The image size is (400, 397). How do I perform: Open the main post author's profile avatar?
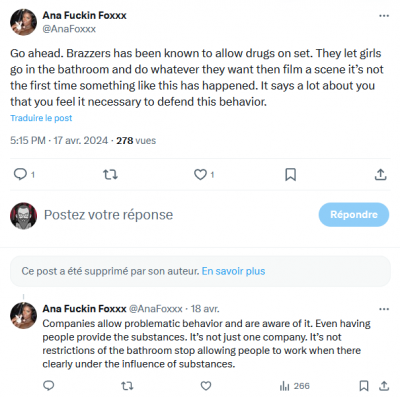pos(23,22)
